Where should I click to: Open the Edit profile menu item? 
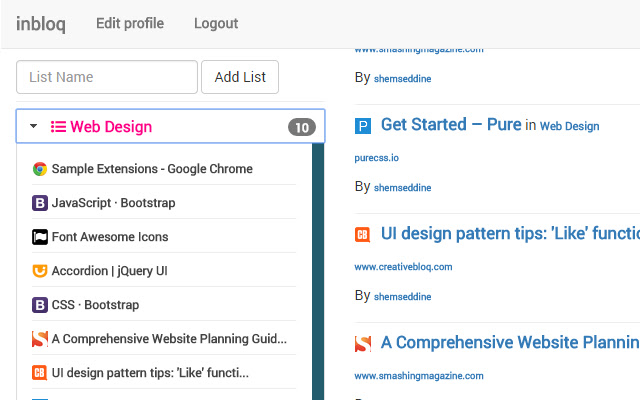point(130,23)
